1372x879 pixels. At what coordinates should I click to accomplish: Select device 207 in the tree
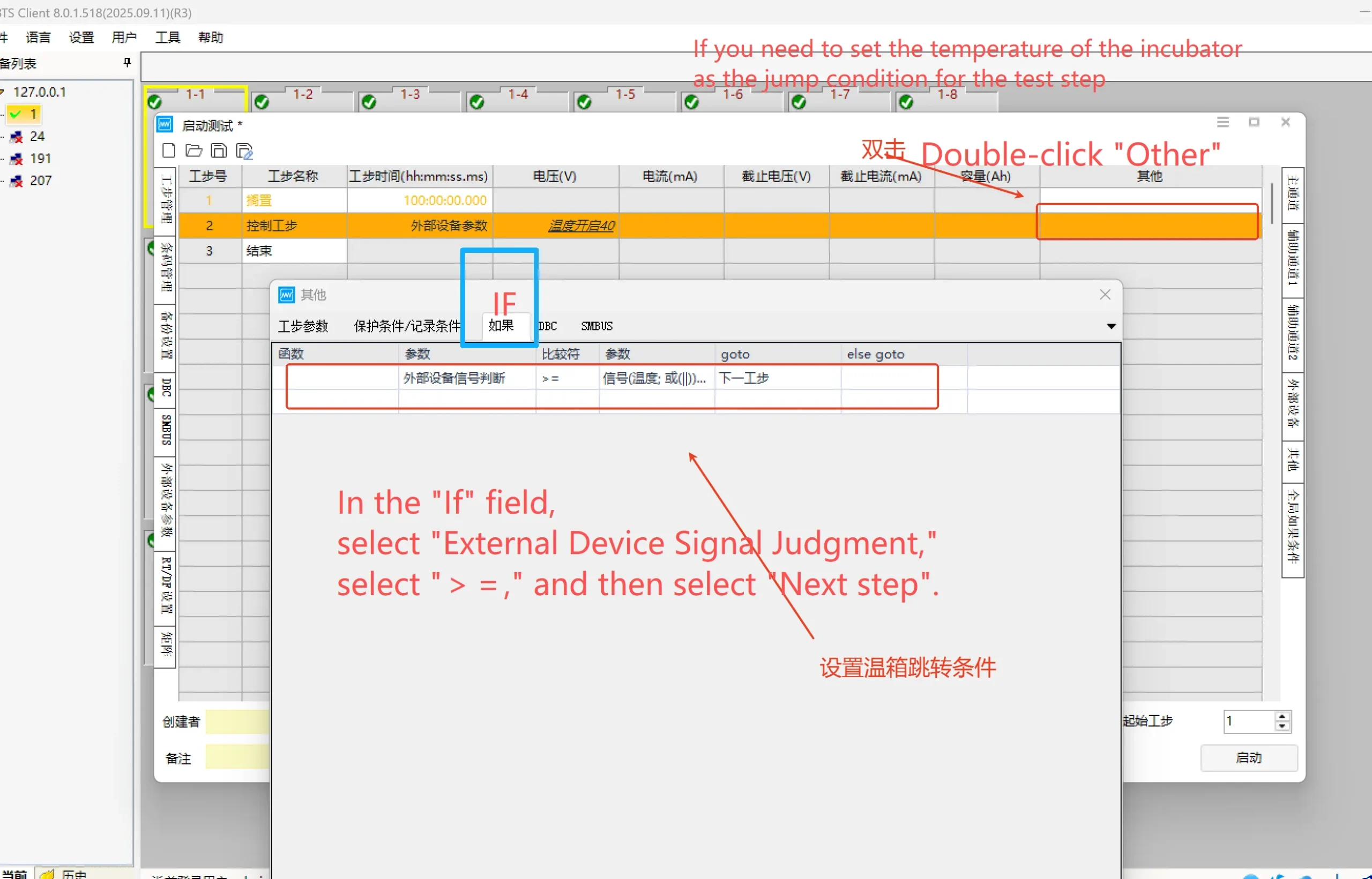coord(41,182)
